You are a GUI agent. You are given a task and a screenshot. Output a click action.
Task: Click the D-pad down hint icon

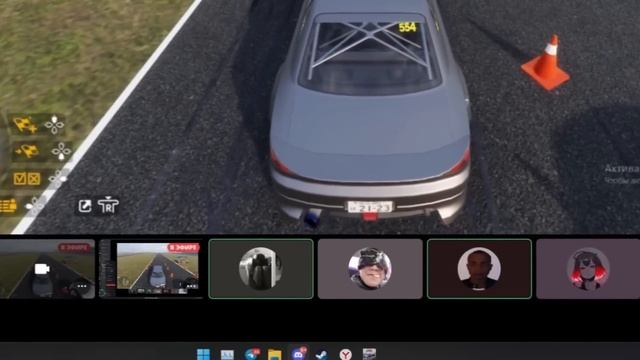tap(61, 151)
